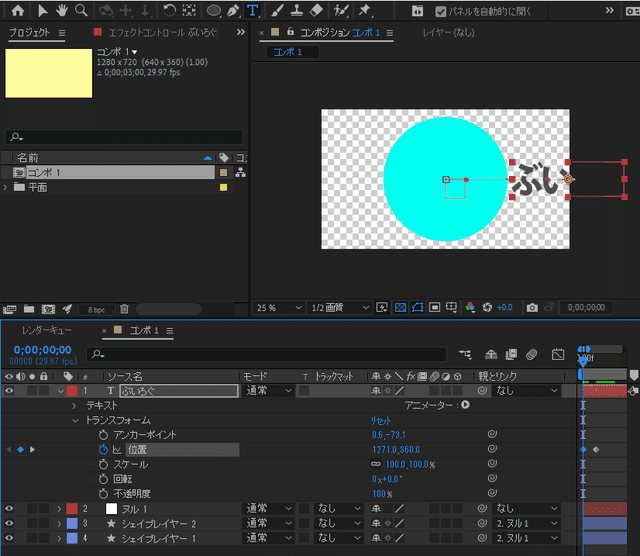Select the Puppet Pin tool

[x=364, y=11]
